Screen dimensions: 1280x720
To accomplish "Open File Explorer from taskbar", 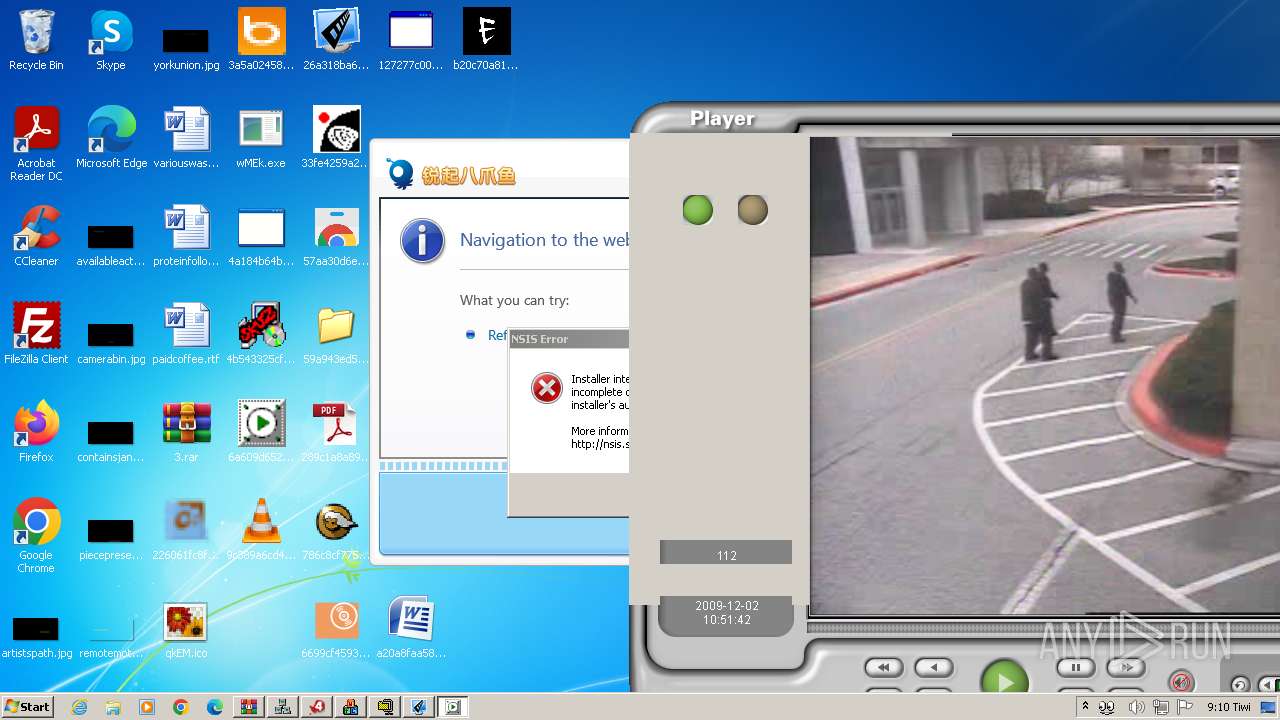I will pyautogui.click(x=113, y=707).
